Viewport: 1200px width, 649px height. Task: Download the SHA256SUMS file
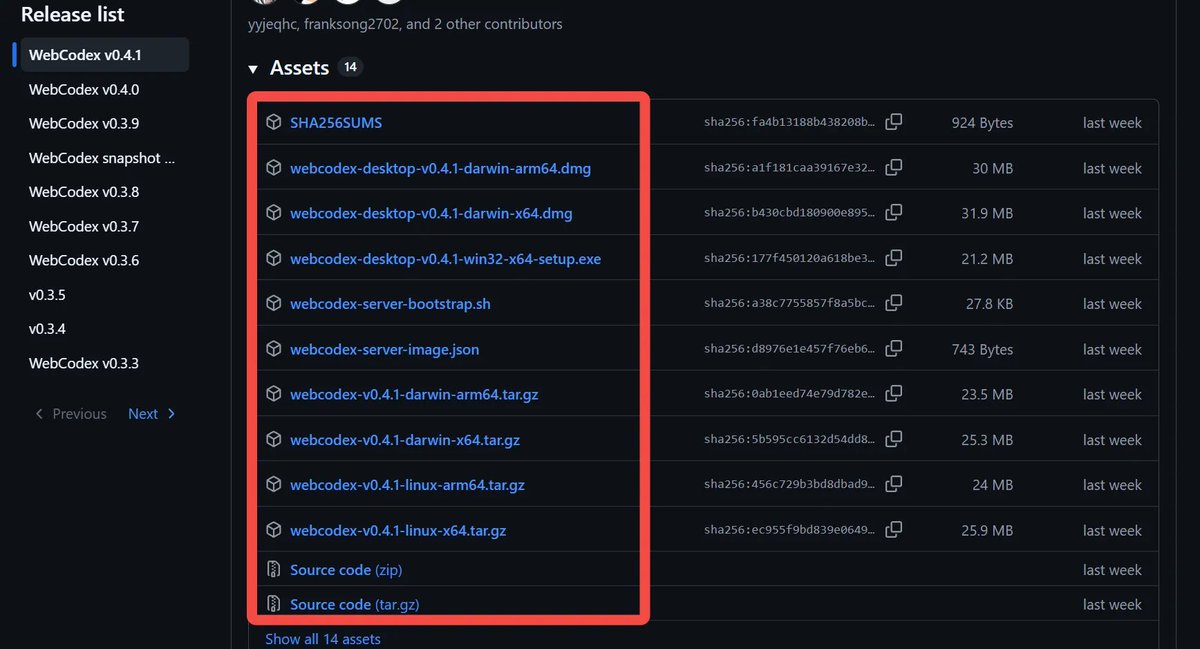point(336,123)
